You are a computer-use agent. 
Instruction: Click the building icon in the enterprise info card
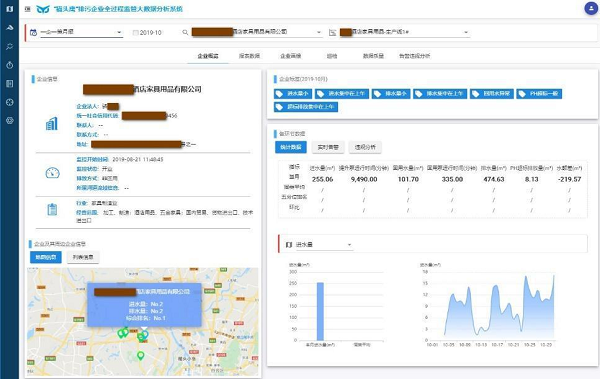coord(52,124)
